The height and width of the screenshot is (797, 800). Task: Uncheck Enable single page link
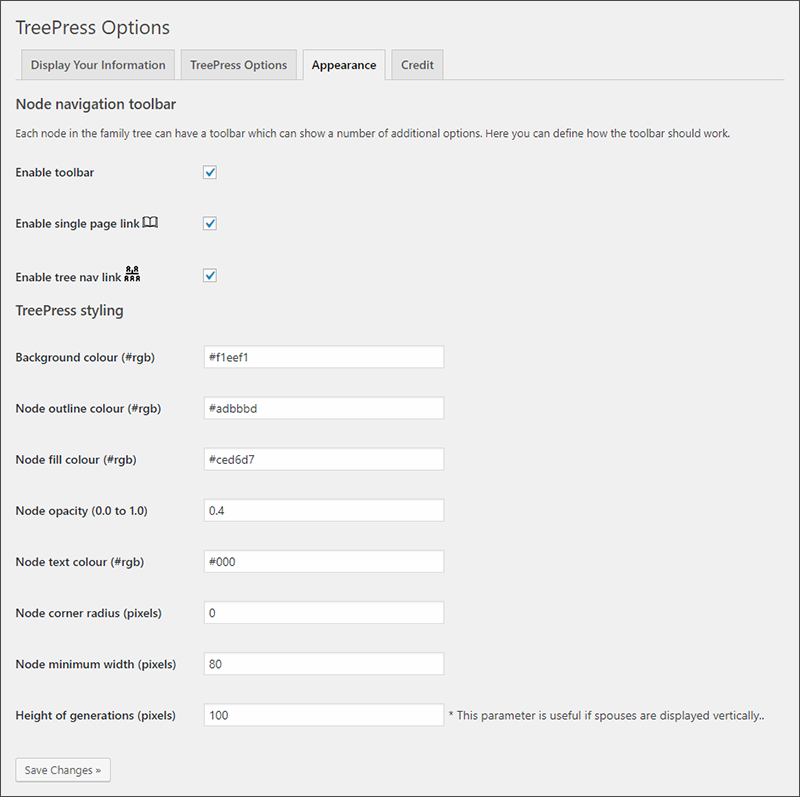click(x=210, y=223)
